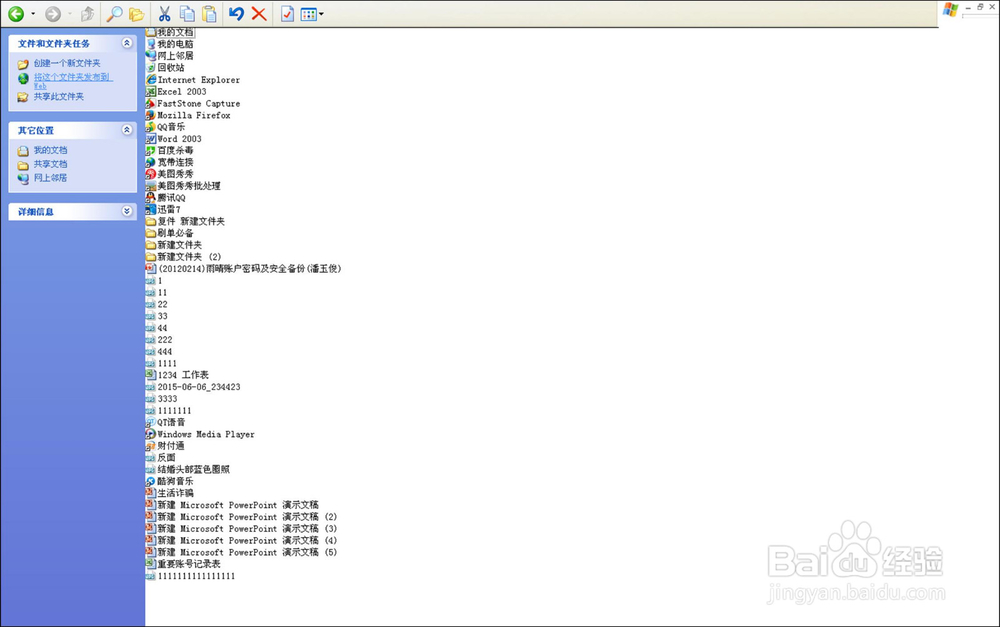Click the blue Undo arrow
Viewport: 1000px width, 627px height.
tap(237, 13)
